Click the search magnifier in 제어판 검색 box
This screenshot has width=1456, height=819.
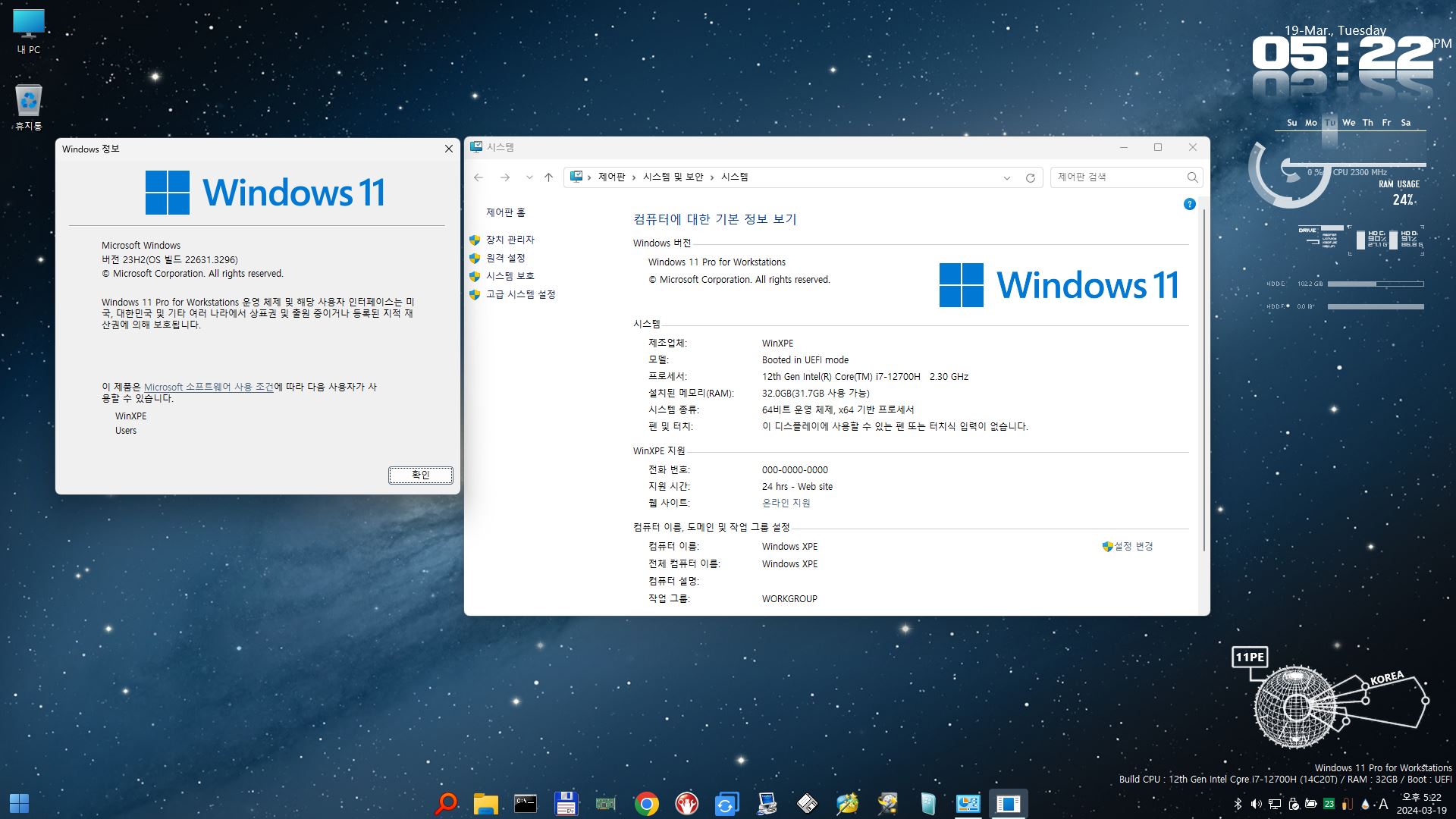1192,177
